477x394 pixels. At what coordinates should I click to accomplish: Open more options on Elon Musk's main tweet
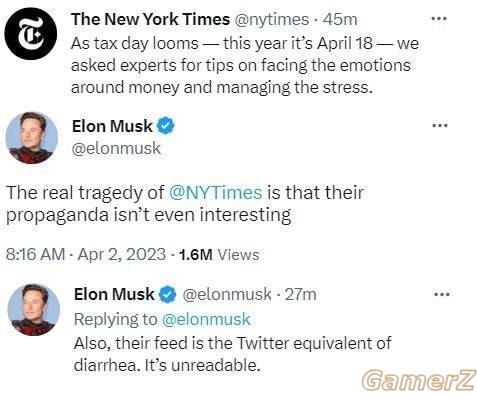pos(440,126)
